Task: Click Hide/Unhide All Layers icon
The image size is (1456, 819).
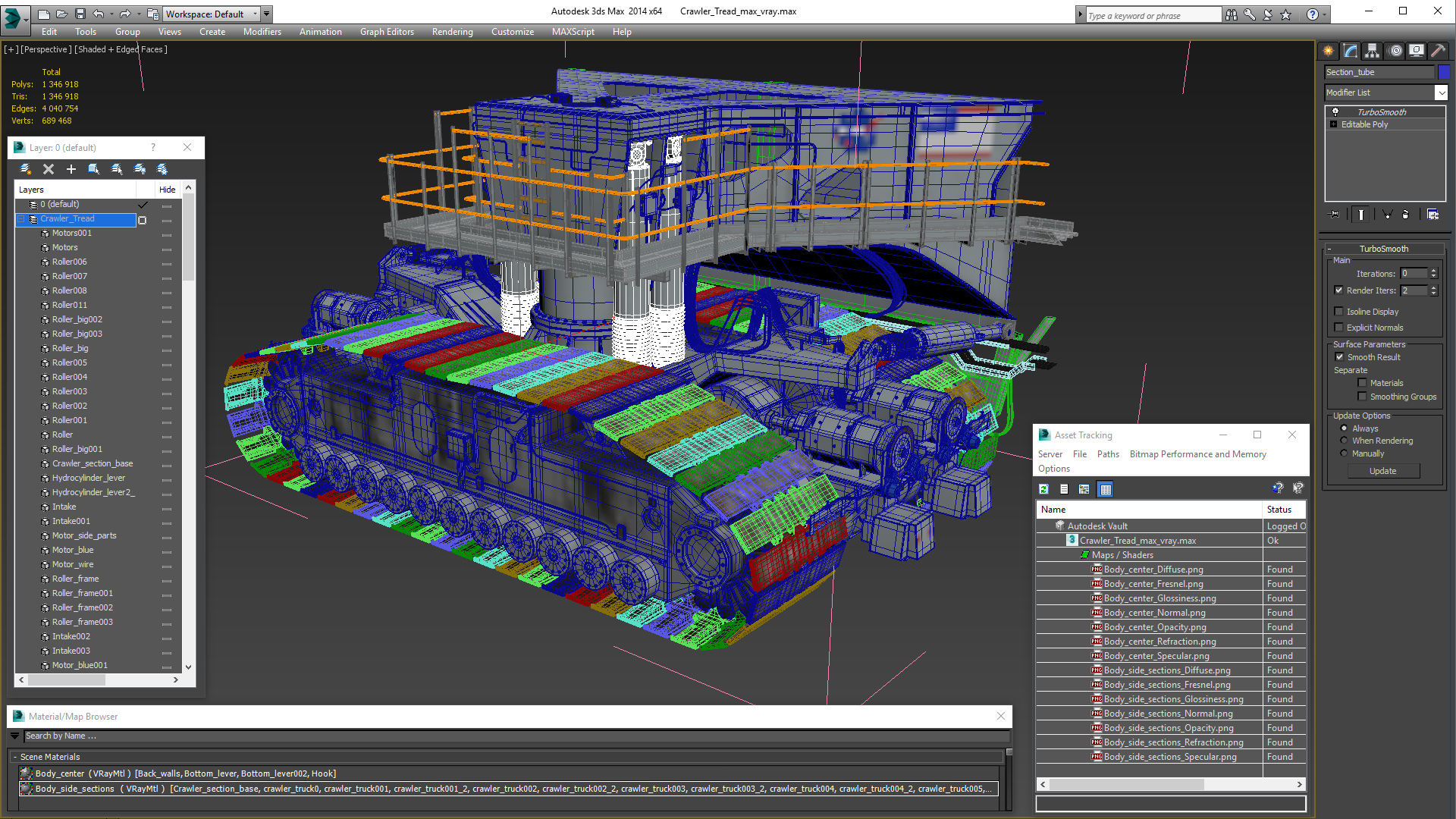Action: (140, 169)
